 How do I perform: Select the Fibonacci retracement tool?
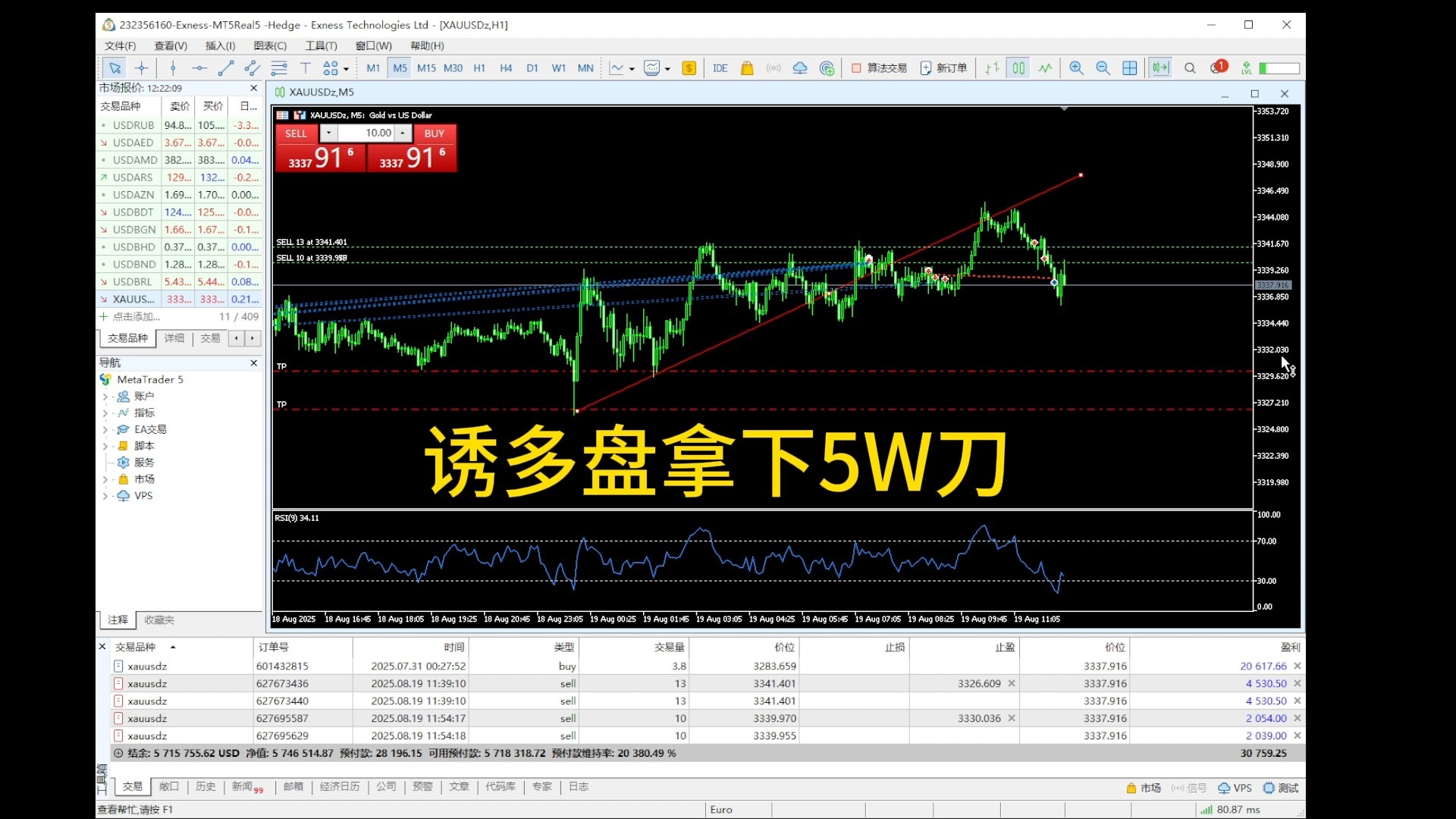tap(279, 68)
